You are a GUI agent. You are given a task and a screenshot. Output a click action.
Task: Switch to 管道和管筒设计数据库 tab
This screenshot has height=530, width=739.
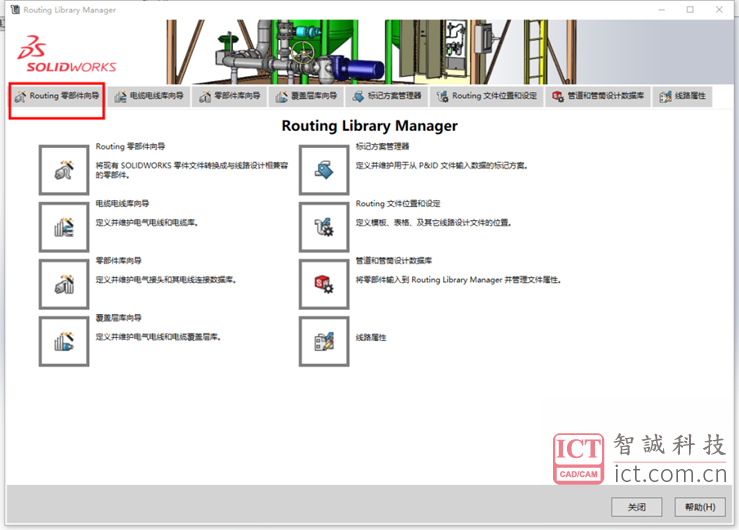click(x=598, y=97)
